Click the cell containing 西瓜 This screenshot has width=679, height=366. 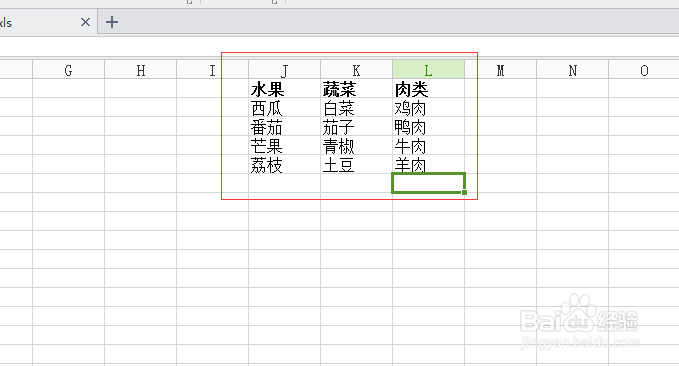pos(285,107)
